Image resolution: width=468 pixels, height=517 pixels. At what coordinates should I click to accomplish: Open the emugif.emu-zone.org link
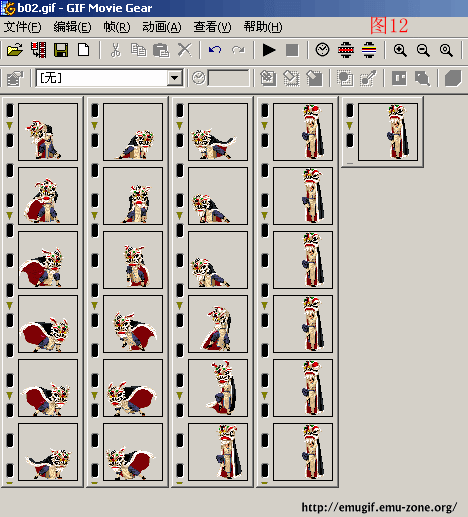379,507
